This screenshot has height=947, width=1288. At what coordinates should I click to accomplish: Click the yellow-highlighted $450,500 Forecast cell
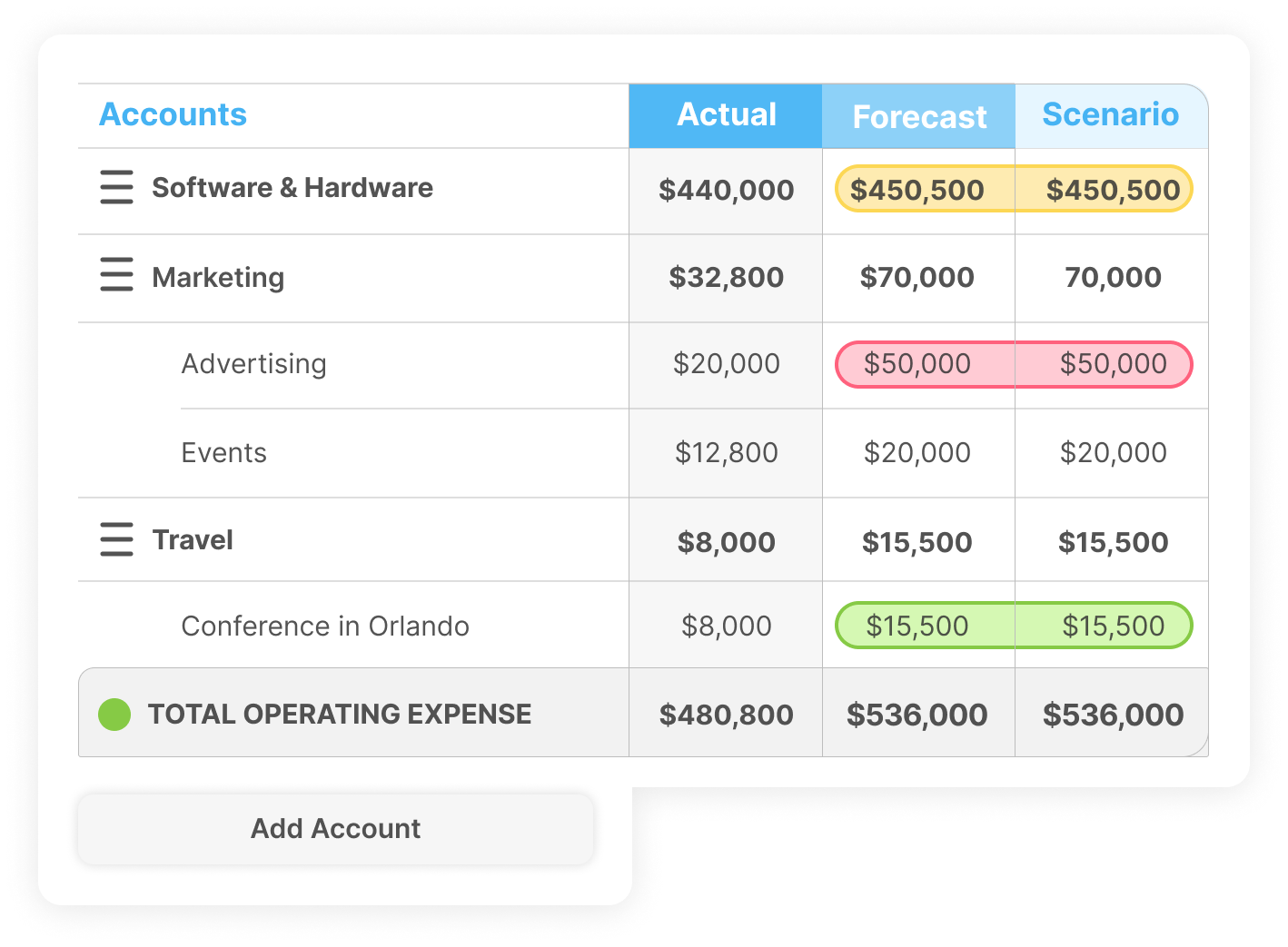pos(917,189)
